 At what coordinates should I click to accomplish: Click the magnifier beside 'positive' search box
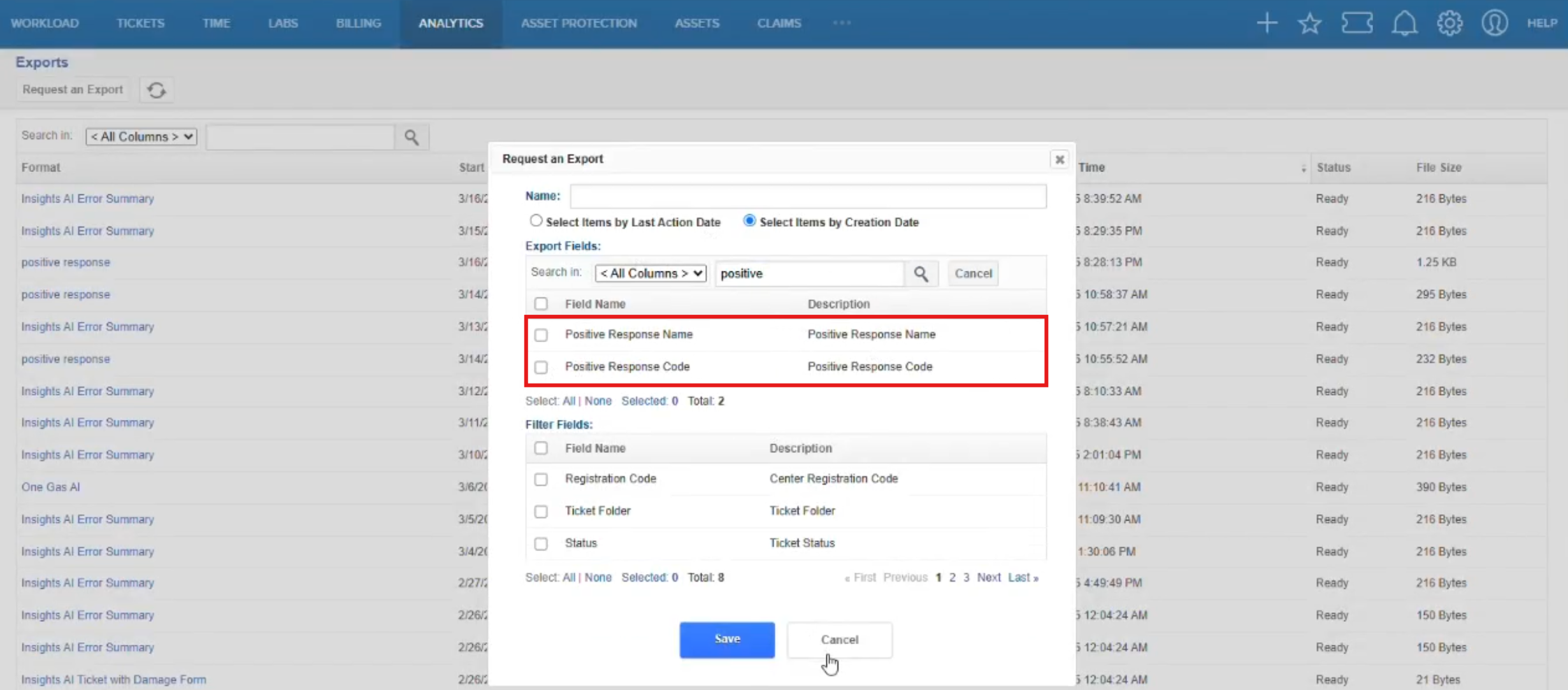pos(921,274)
